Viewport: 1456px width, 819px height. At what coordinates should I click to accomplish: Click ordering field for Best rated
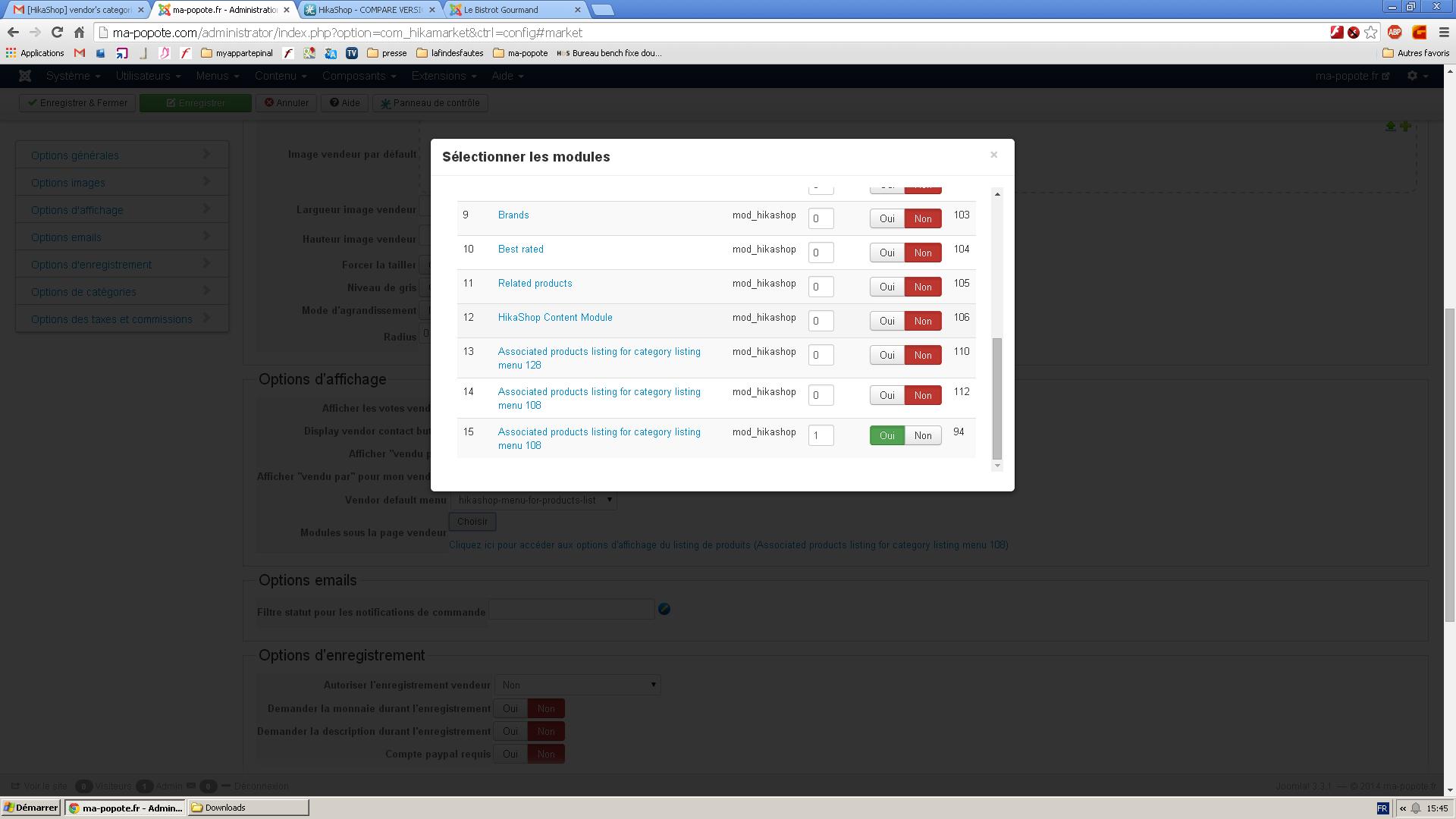[x=821, y=253]
